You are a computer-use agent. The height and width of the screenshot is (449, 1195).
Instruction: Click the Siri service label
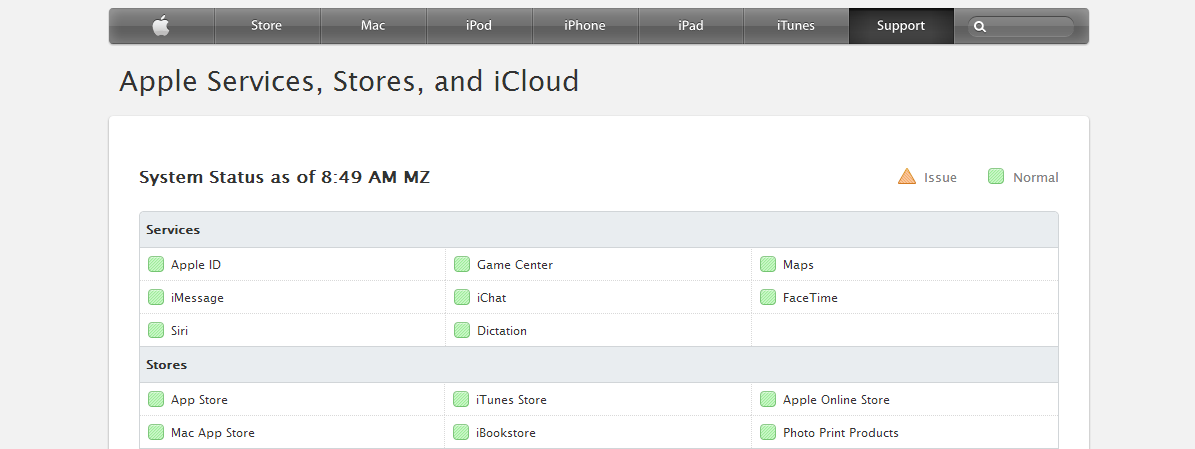coord(180,331)
